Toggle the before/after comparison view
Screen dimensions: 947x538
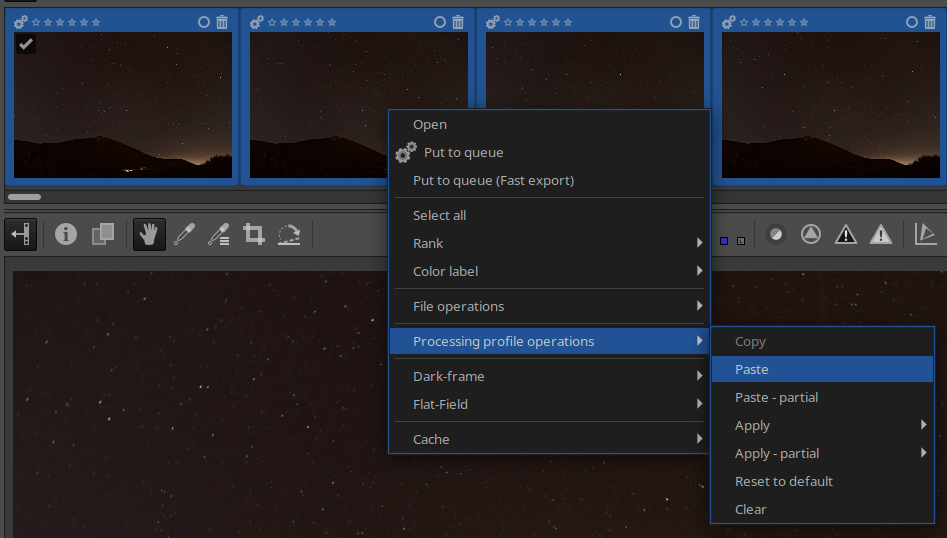[103, 234]
